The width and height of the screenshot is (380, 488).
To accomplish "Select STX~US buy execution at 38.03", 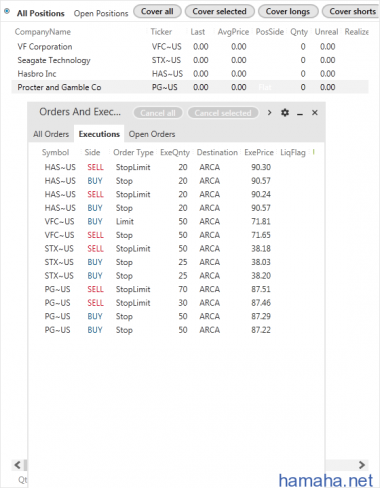I will point(176,262).
